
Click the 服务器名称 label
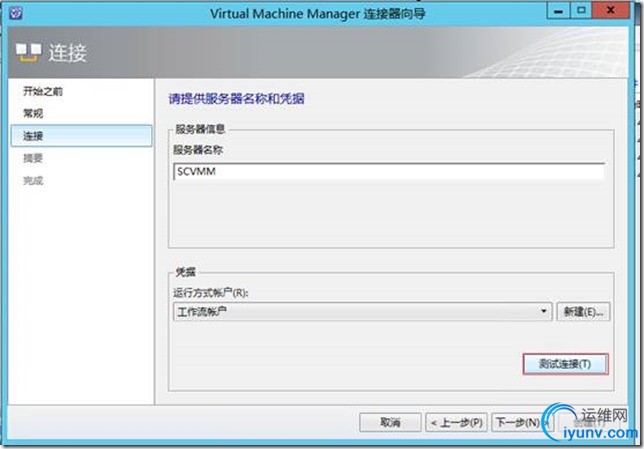(198, 150)
